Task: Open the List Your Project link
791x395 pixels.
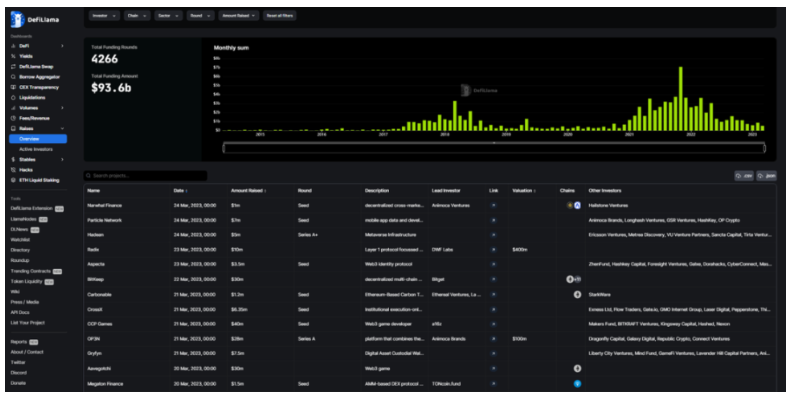Action: tap(28, 322)
